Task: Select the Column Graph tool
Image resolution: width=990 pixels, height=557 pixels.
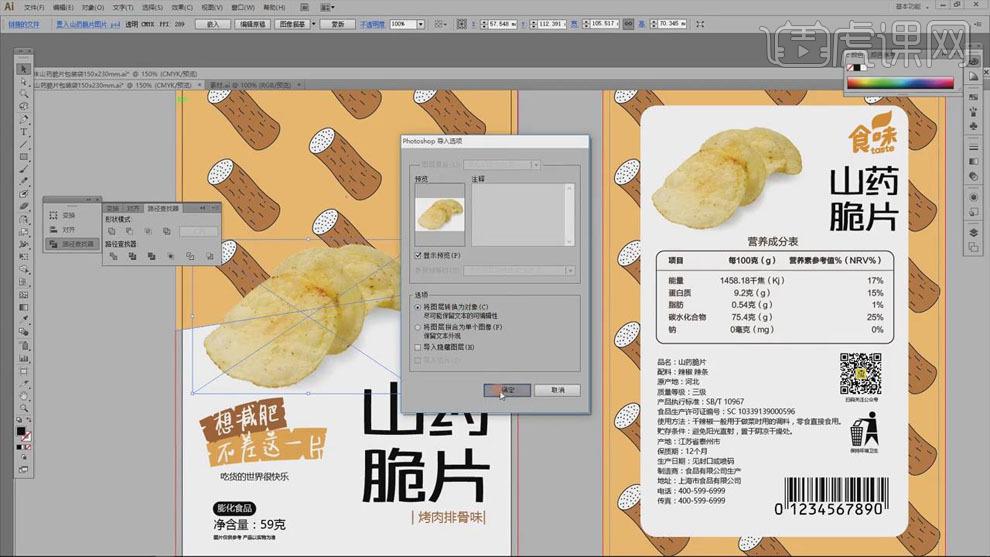Action: pyautogui.click(x=23, y=358)
